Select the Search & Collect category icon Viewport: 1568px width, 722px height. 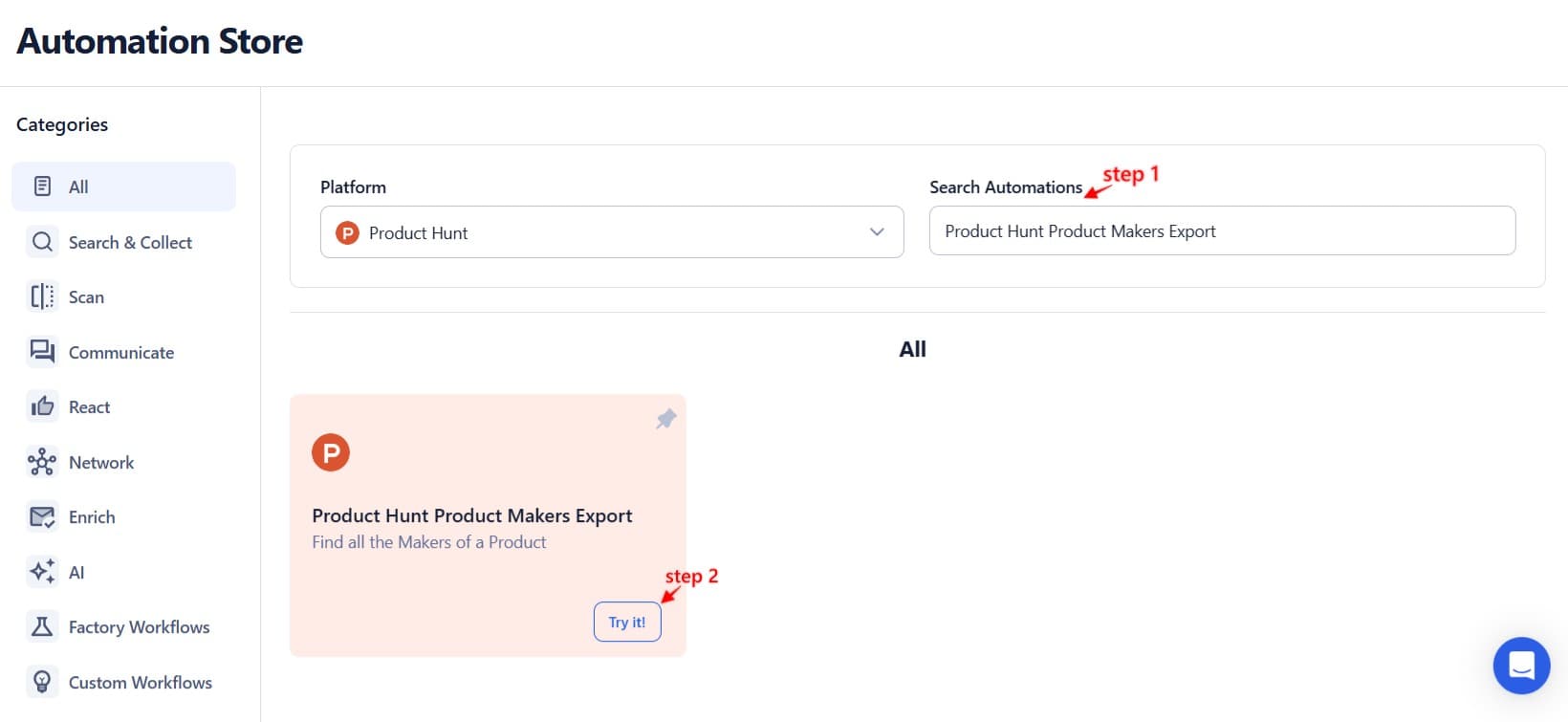tap(42, 242)
